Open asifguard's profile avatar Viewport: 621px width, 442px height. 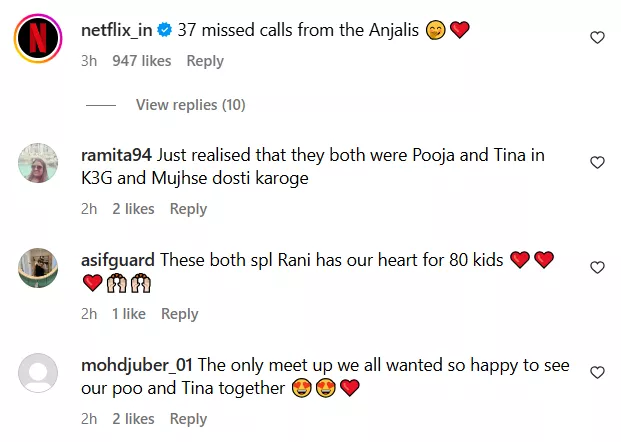pos(38,268)
